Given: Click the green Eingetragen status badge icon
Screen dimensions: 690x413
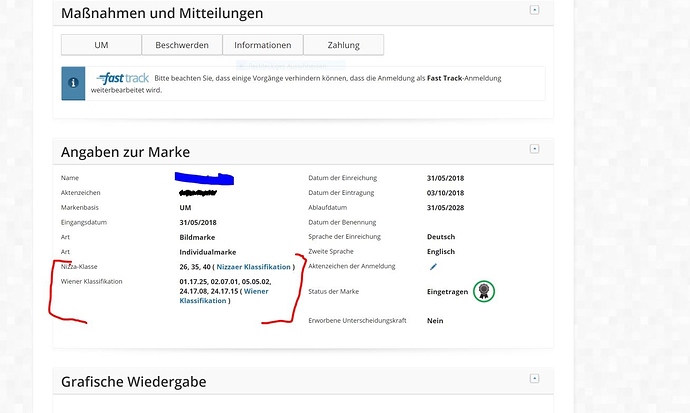Looking at the screenshot, I should [x=484, y=291].
